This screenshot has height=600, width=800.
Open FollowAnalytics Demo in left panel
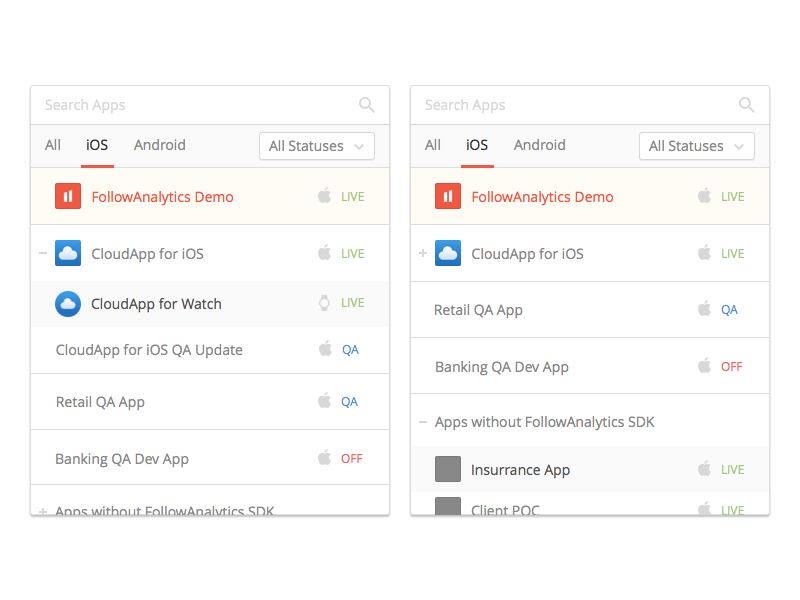[x=210, y=196]
